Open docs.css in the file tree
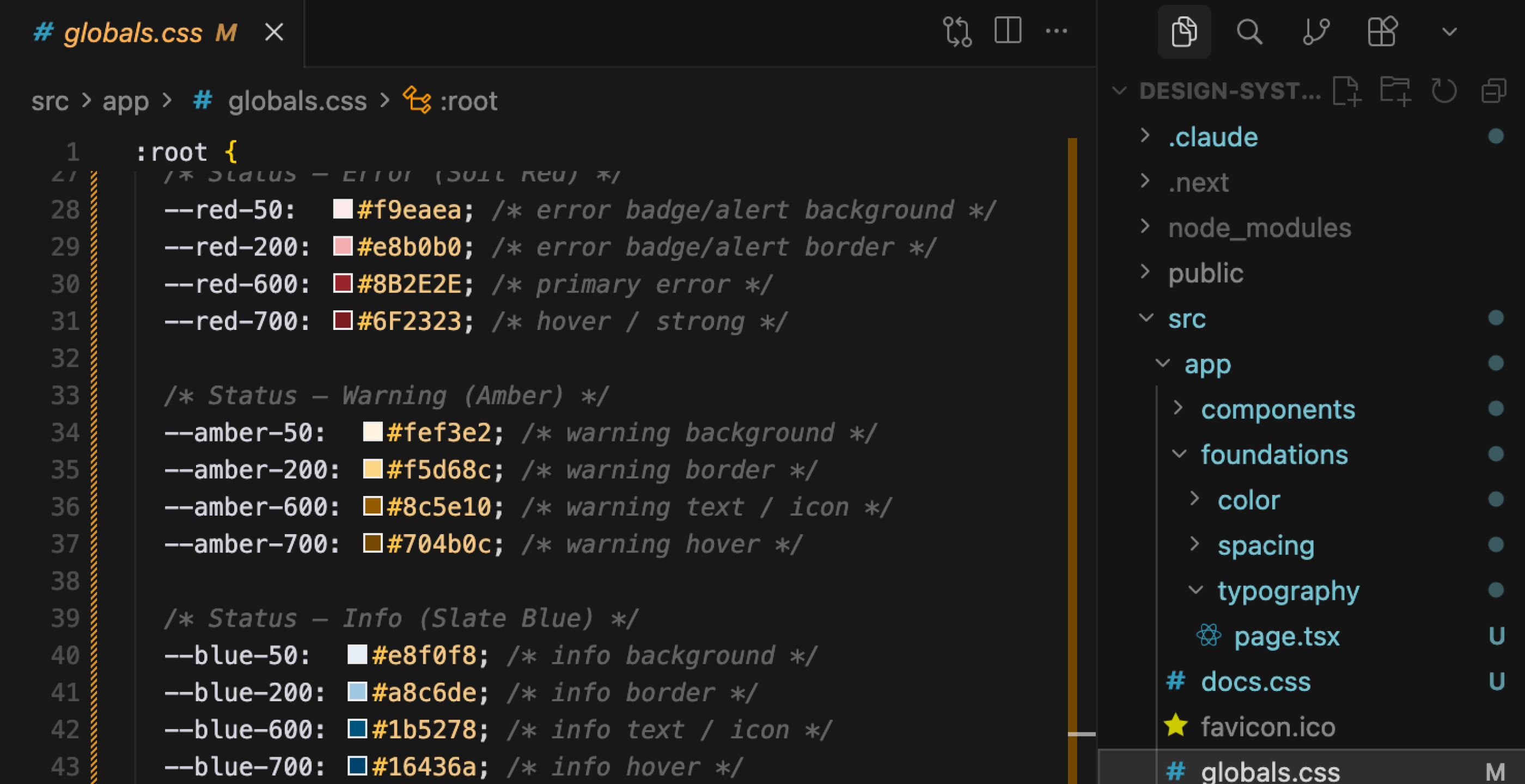Image resolution: width=1525 pixels, height=784 pixels. pyautogui.click(x=1311, y=682)
